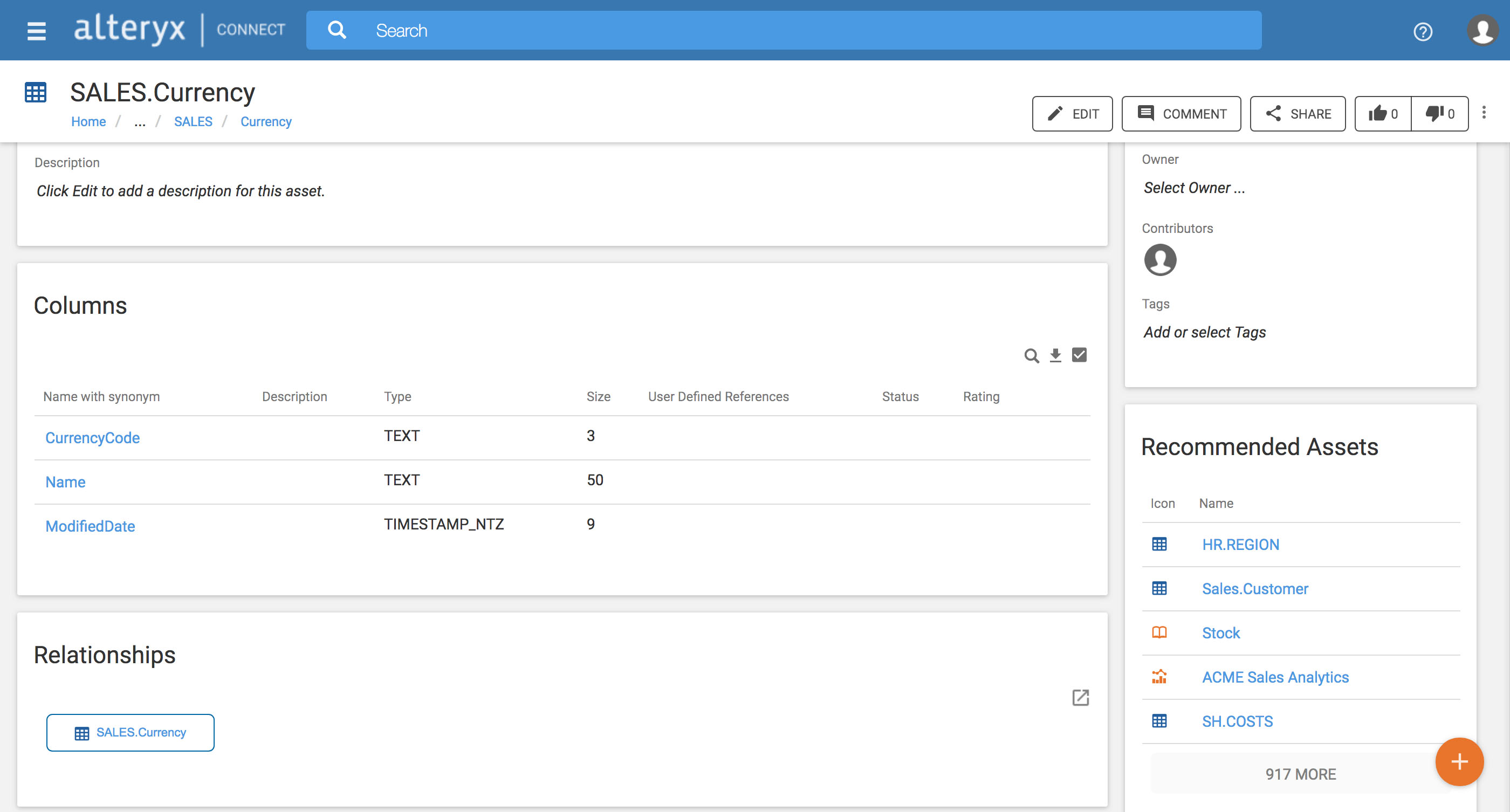This screenshot has width=1510, height=812.
Task: Click the SALES.Currency relationship node
Action: pos(130,732)
